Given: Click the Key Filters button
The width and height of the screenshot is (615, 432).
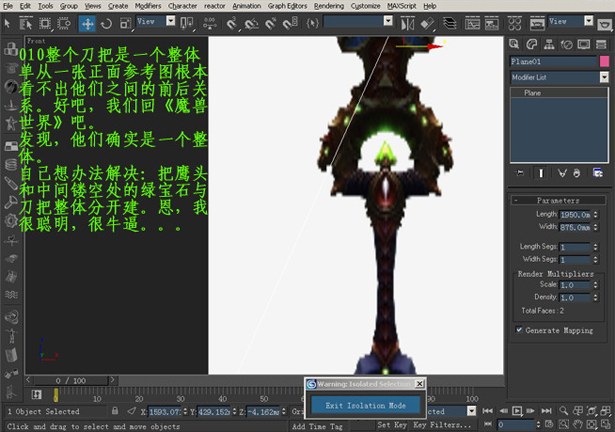Looking at the screenshot, I should point(442,425).
